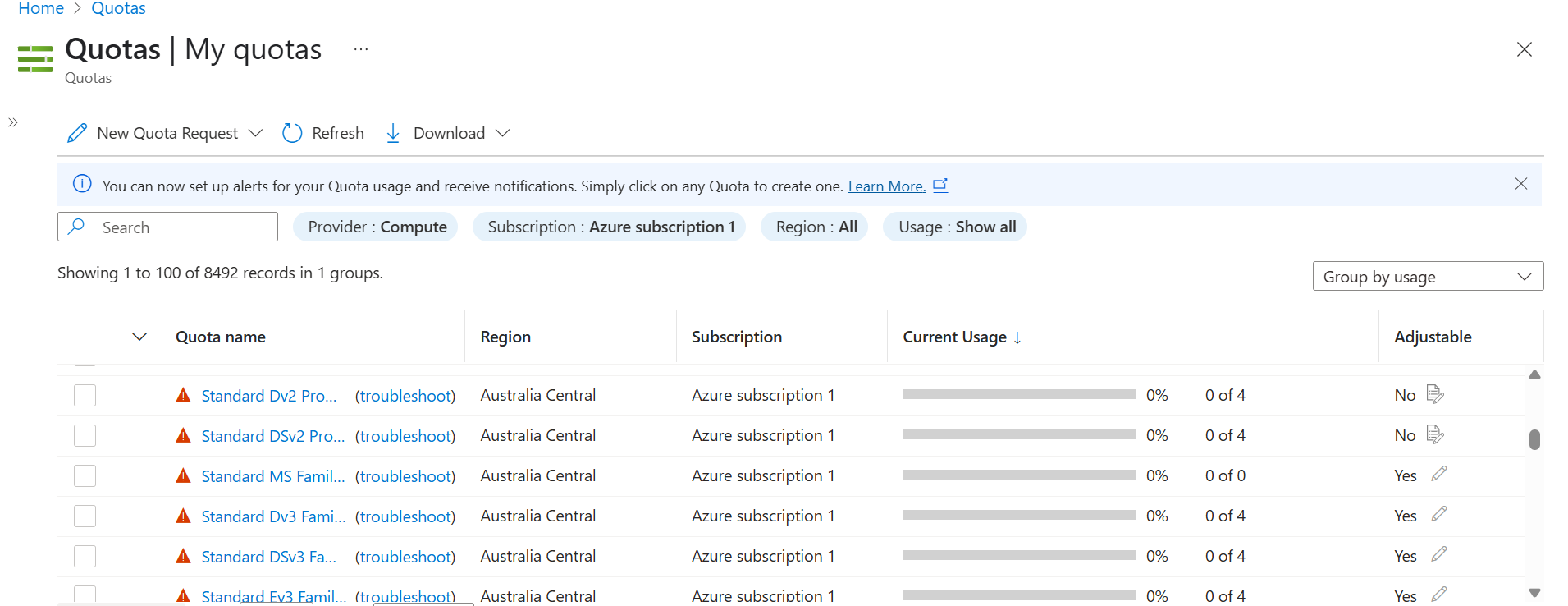Collapse the group using header chevron
The image size is (1568, 606).
[x=139, y=337]
